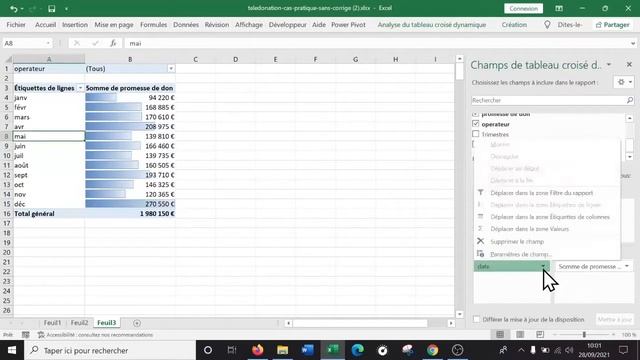Open Google Chrome from the taskbar
Viewport: 640px width, 360px height.
(x=433, y=350)
